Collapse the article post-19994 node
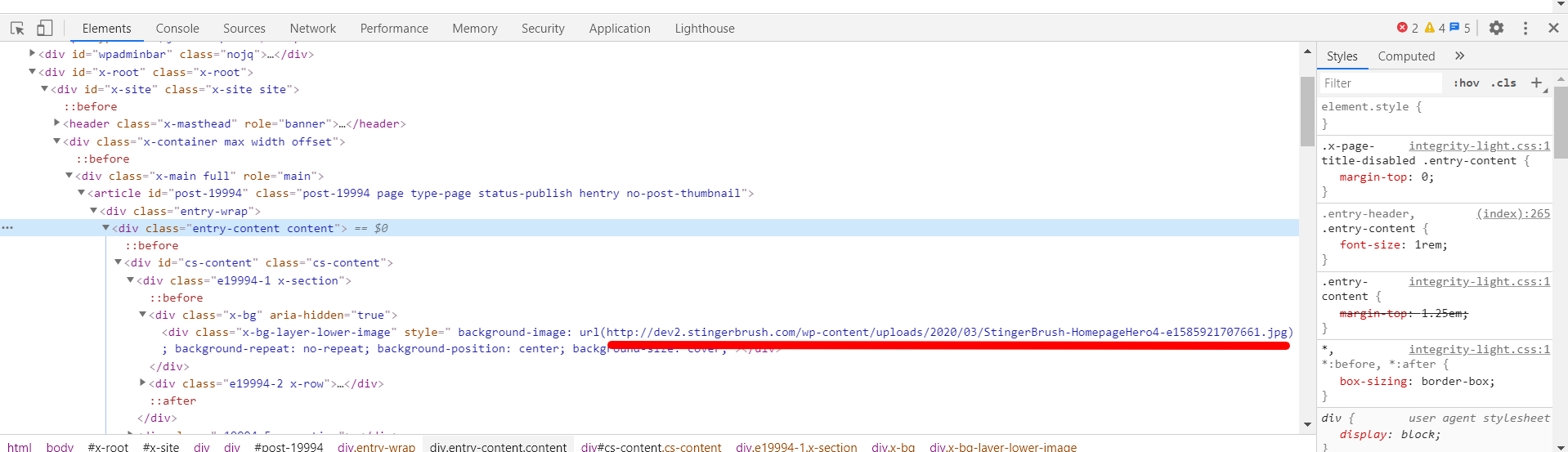The image size is (1568, 452). [82, 192]
